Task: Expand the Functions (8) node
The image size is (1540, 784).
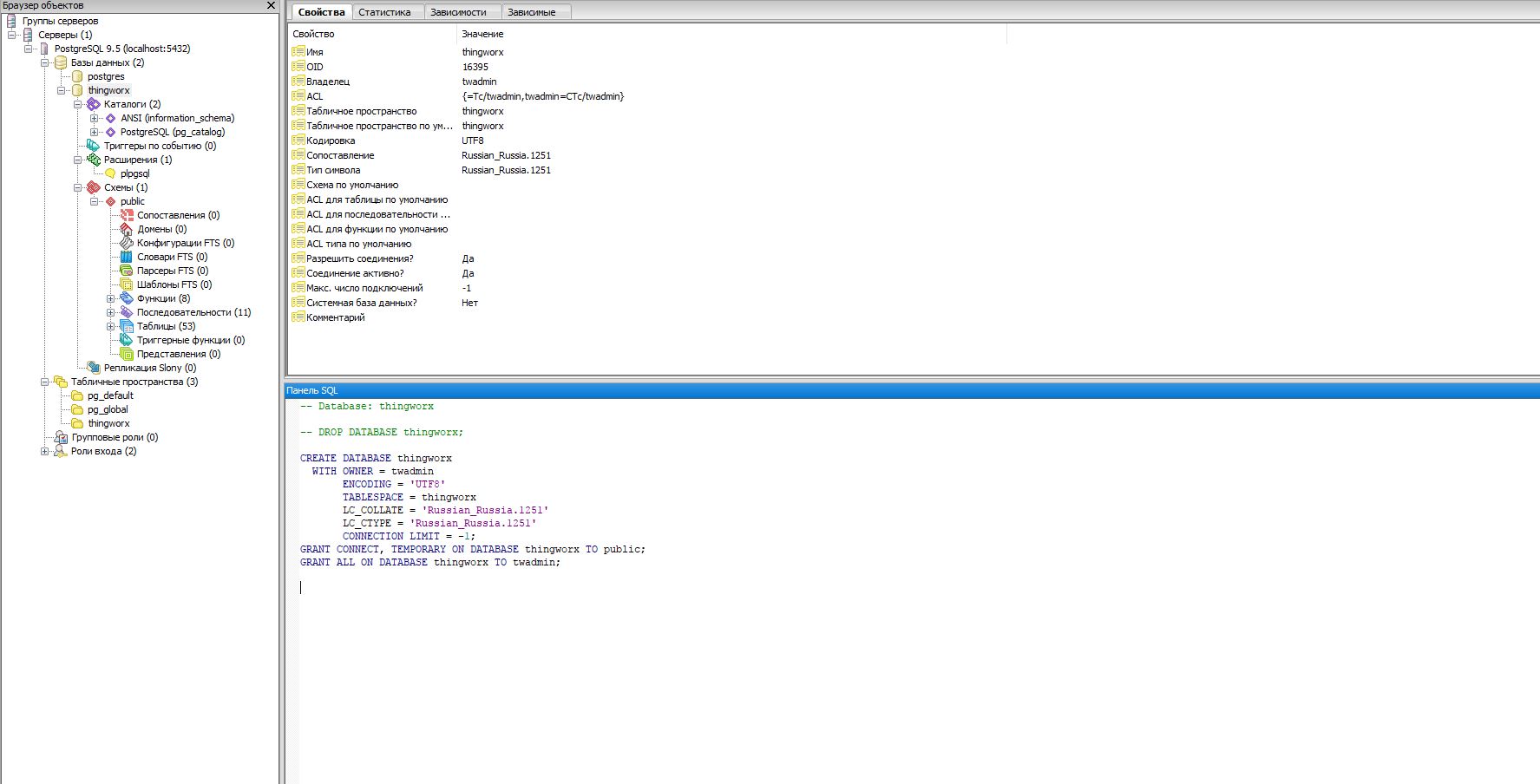Action: point(110,298)
